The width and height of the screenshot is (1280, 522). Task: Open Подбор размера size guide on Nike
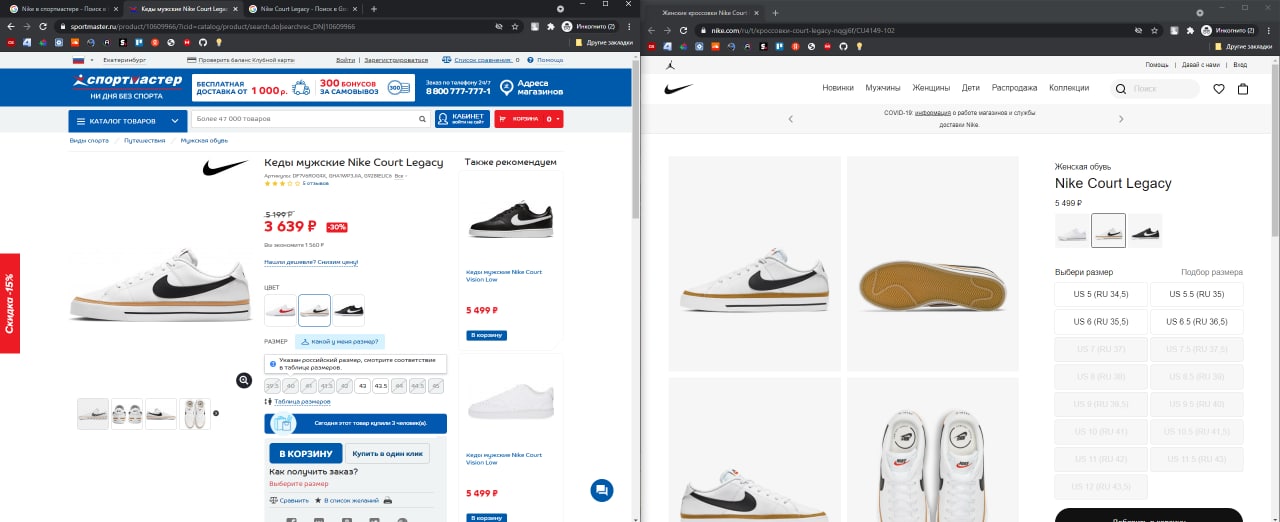coord(1212,272)
